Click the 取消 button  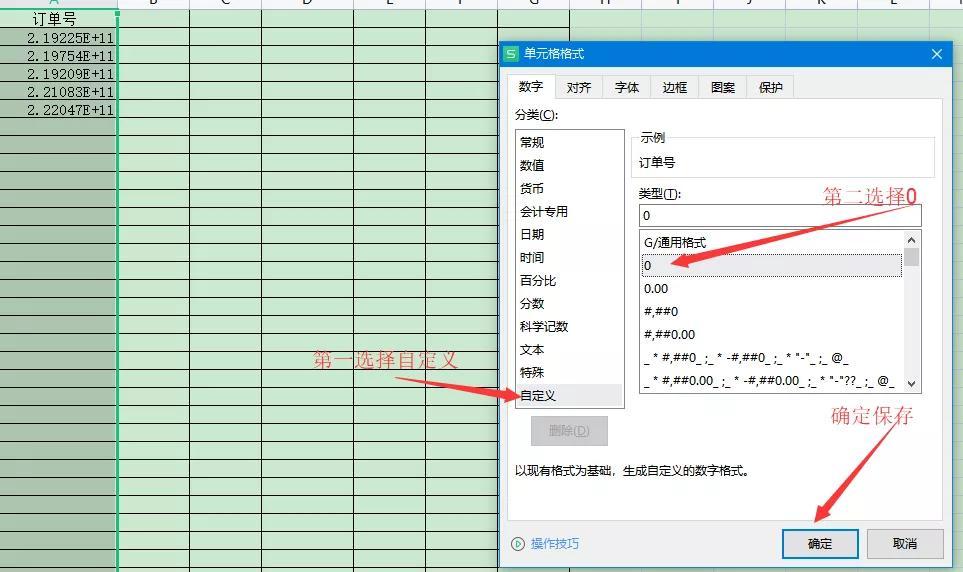pos(905,544)
